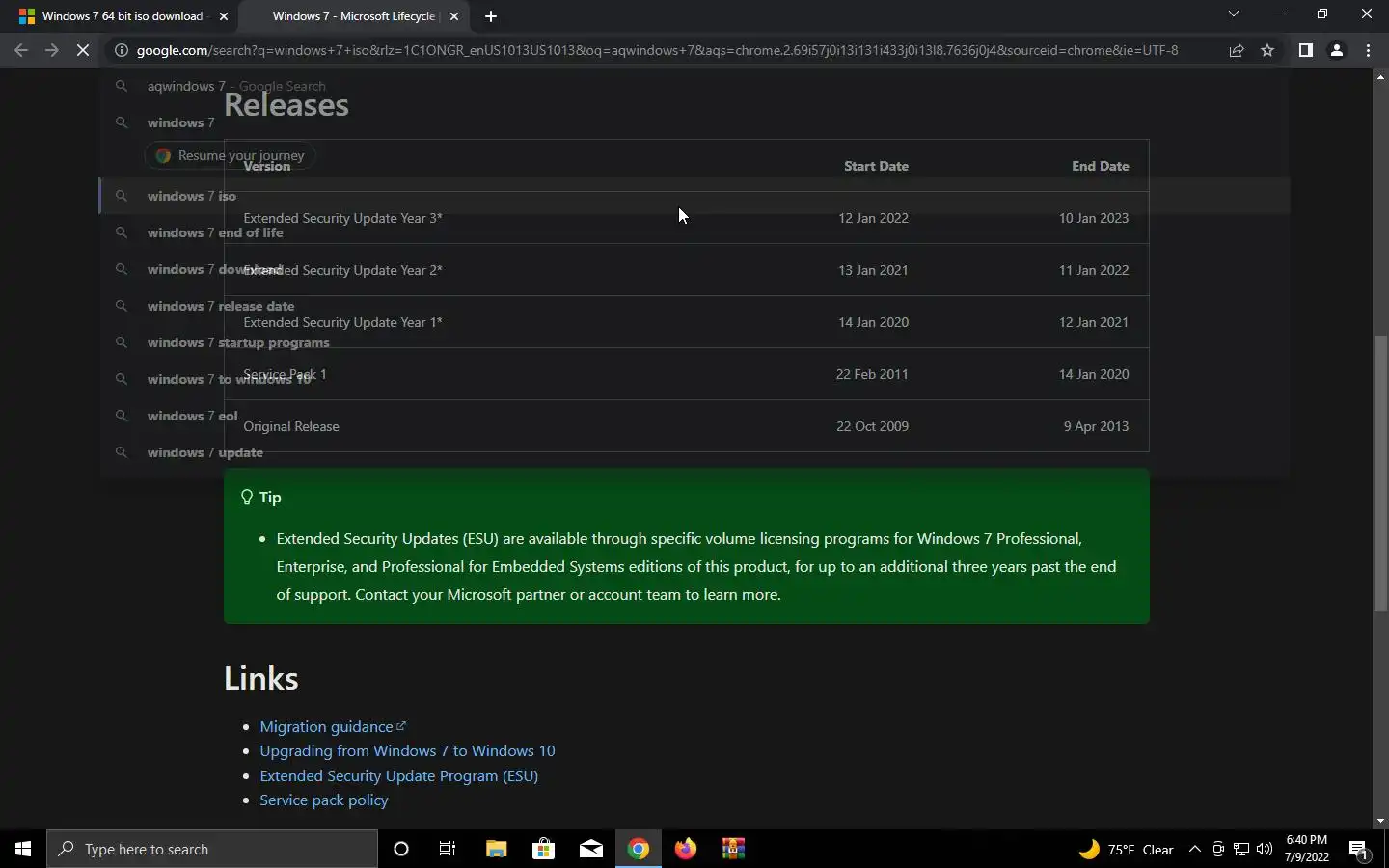Open WinRAR from the taskbar
This screenshot has height=868, width=1389.
click(x=732, y=849)
